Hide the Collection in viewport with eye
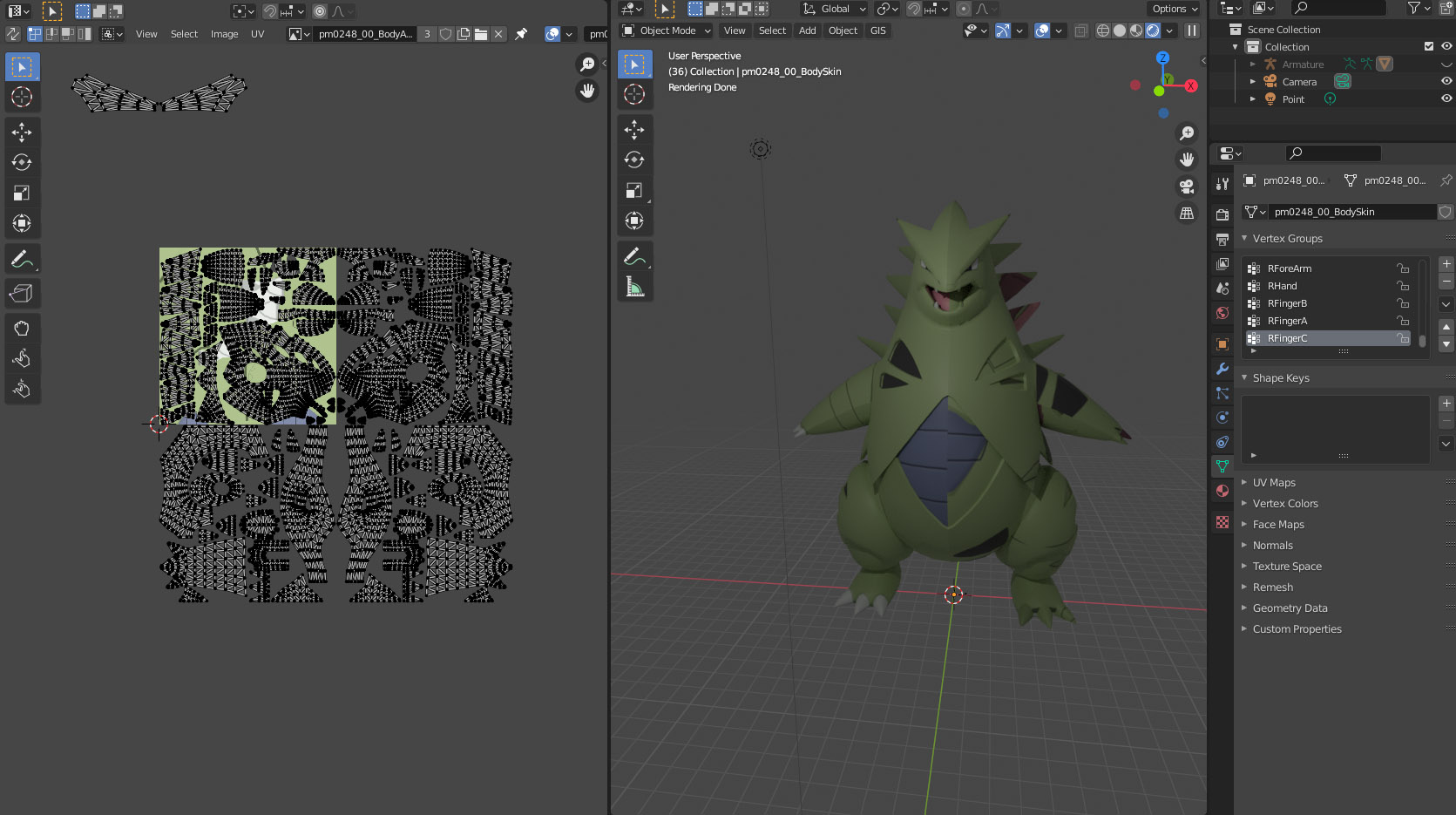1456x815 pixels. (x=1446, y=46)
